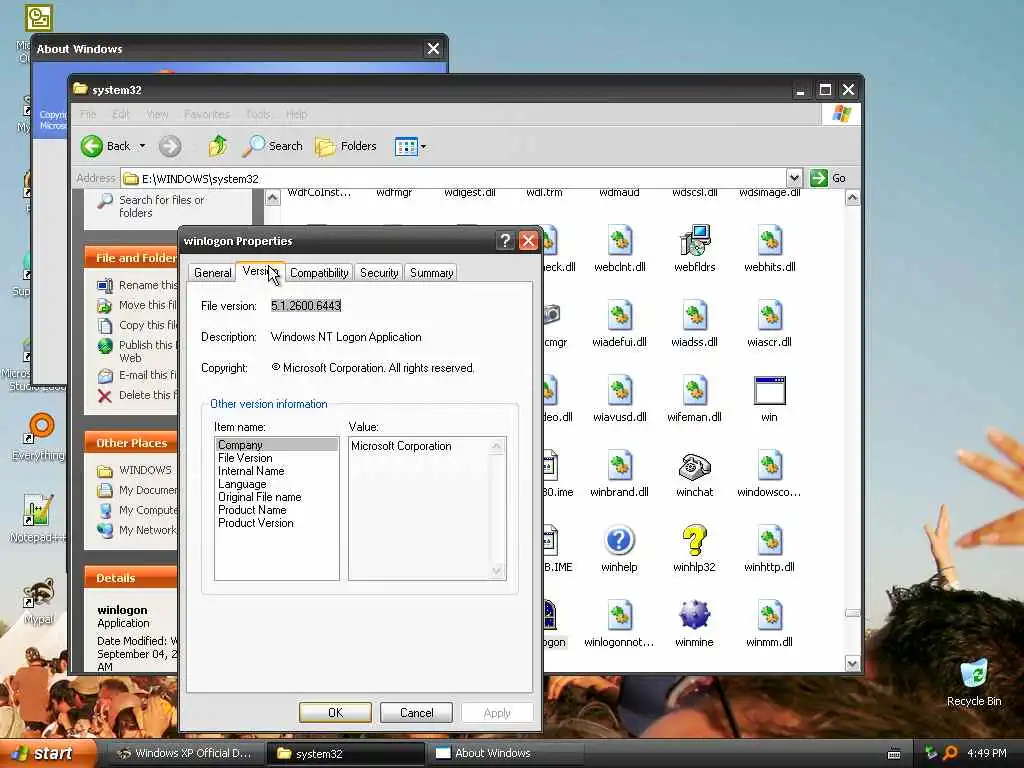Select the winhelp question mark icon
The image size is (1024, 768).
[x=619, y=540]
